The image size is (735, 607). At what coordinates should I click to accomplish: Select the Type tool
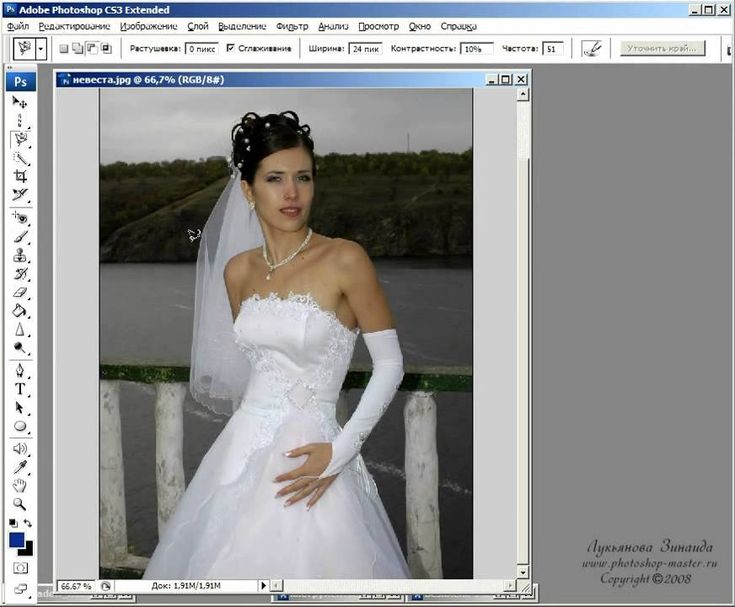click(20, 389)
